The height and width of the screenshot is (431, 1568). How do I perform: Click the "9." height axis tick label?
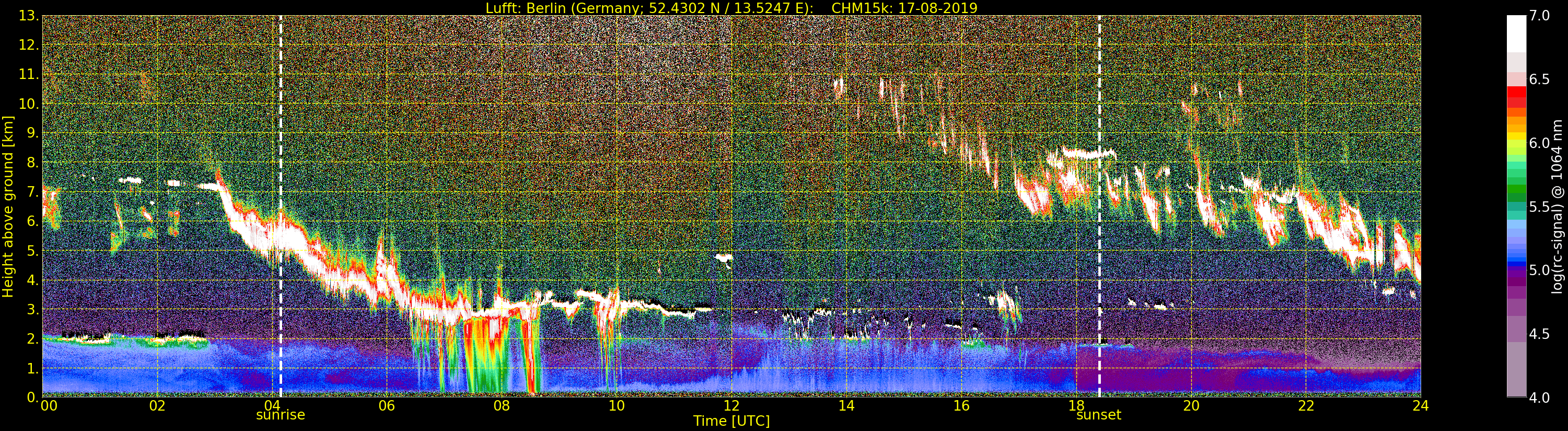click(x=33, y=133)
